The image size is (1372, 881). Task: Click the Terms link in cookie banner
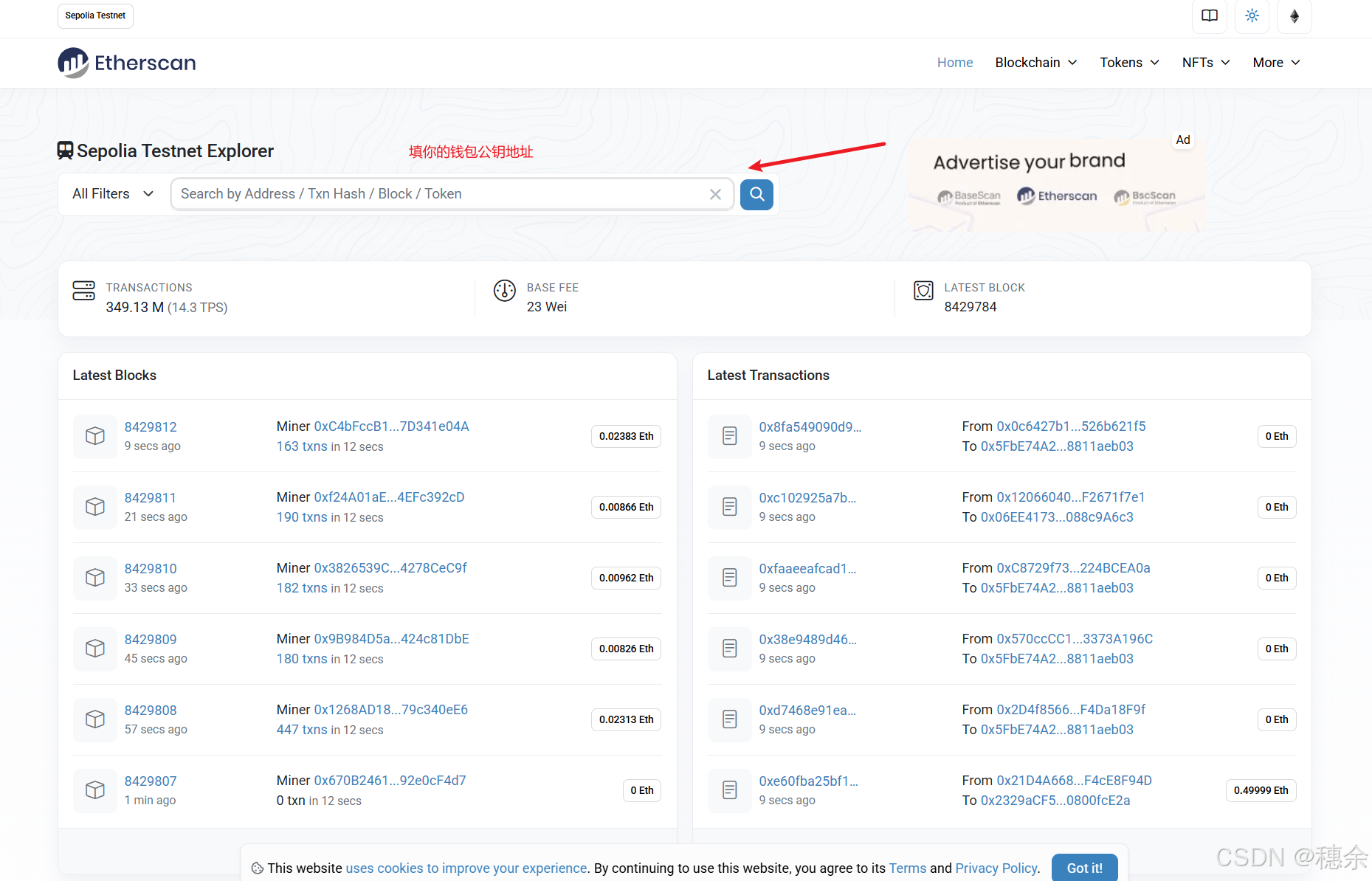click(x=907, y=868)
